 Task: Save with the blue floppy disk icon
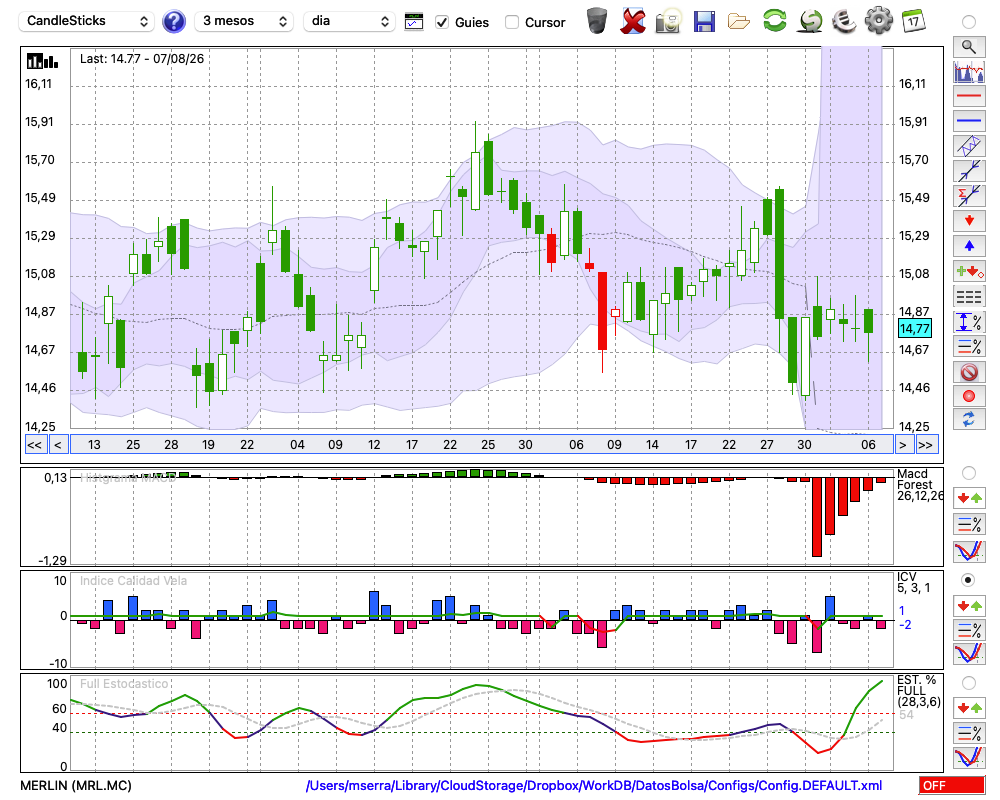[x=704, y=22]
